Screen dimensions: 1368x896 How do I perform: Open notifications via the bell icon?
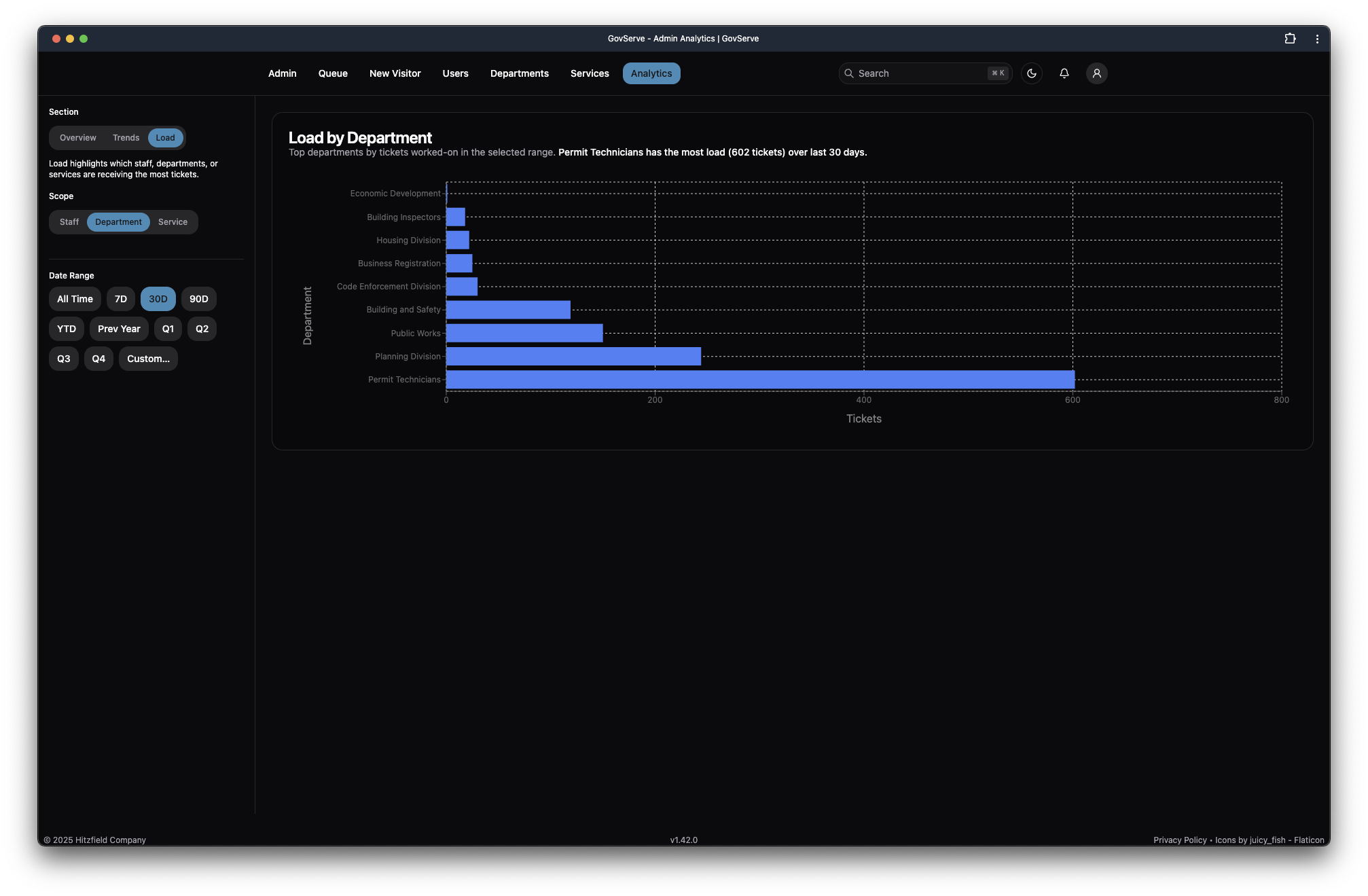(x=1064, y=73)
